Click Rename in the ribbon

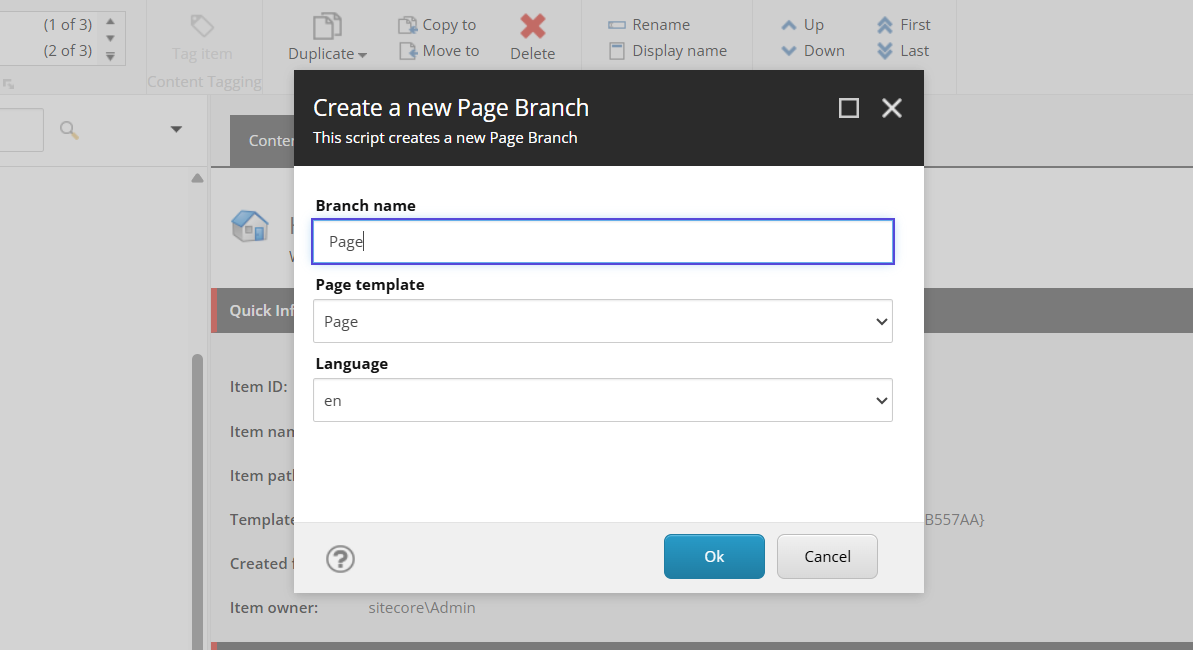pos(649,25)
